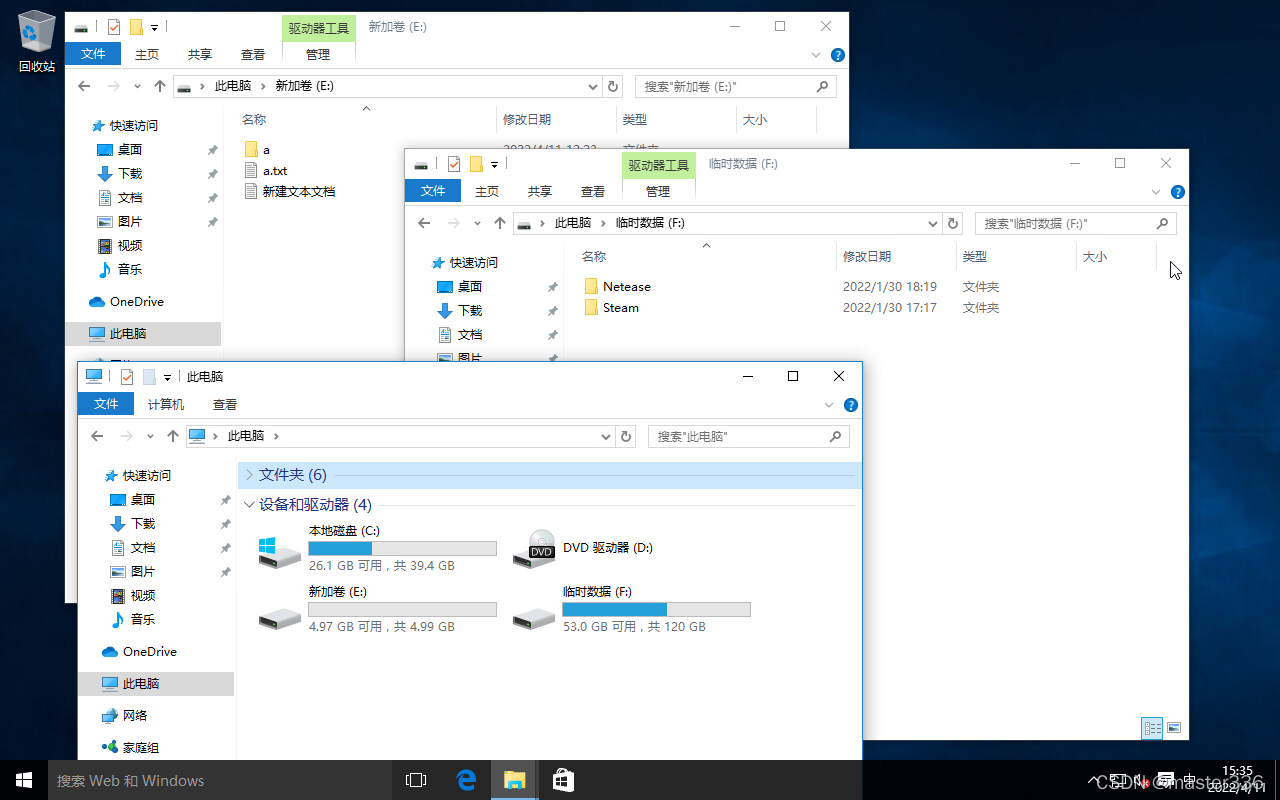The width and height of the screenshot is (1280, 800).
Task: Select Steam folder in F: window
Action: click(620, 308)
